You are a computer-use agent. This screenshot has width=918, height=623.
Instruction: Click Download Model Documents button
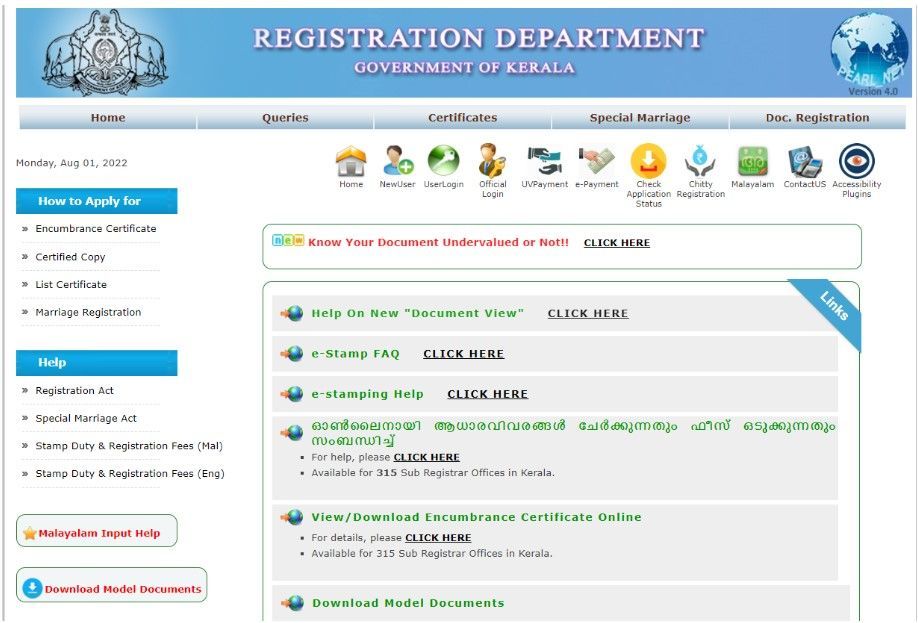111,587
